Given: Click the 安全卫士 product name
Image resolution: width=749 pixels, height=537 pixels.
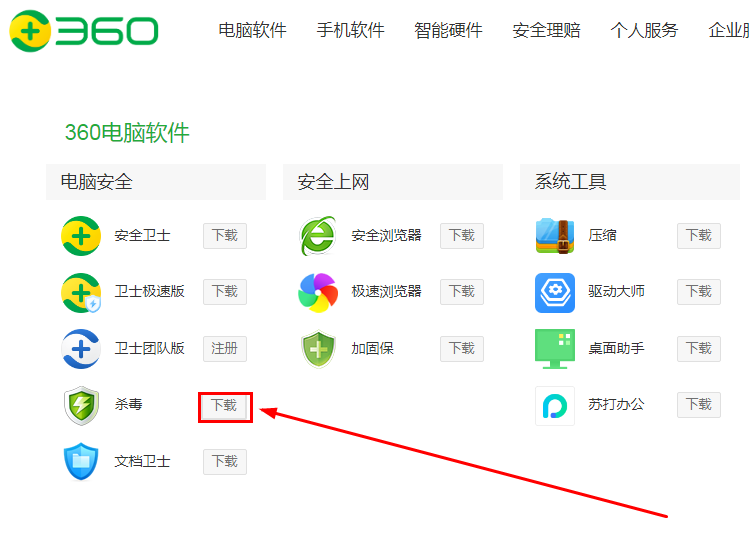Looking at the screenshot, I should coord(142,236).
